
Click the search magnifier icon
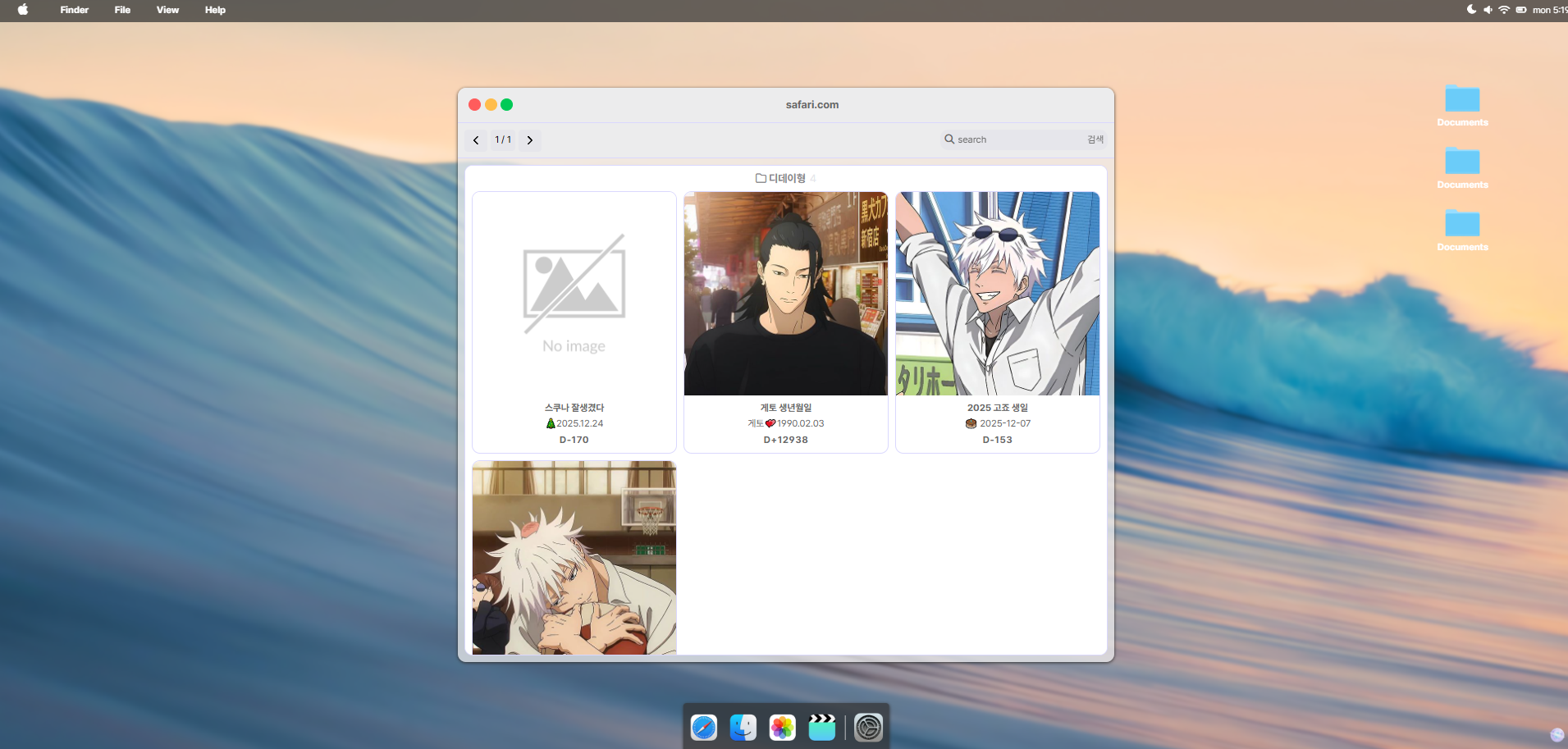949,139
